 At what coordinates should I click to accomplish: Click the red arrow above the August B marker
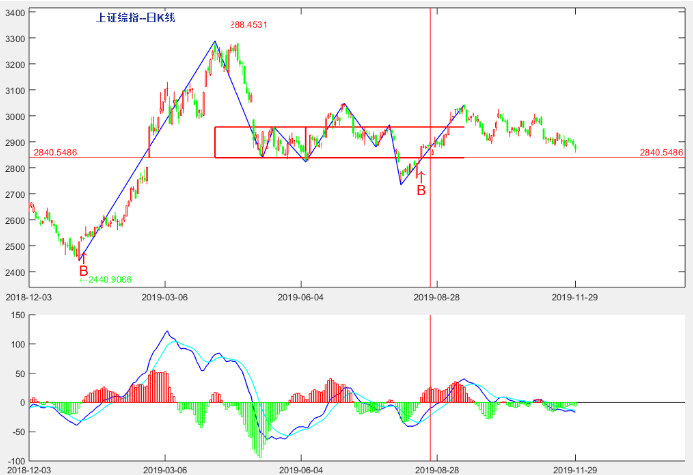[x=420, y=175]
